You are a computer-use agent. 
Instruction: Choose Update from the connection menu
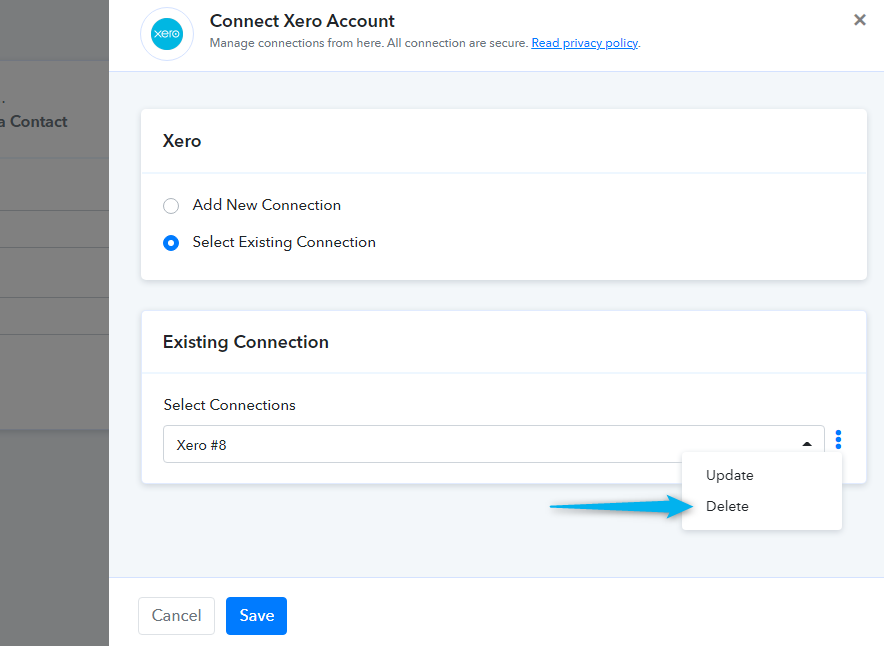click(729, 475)
